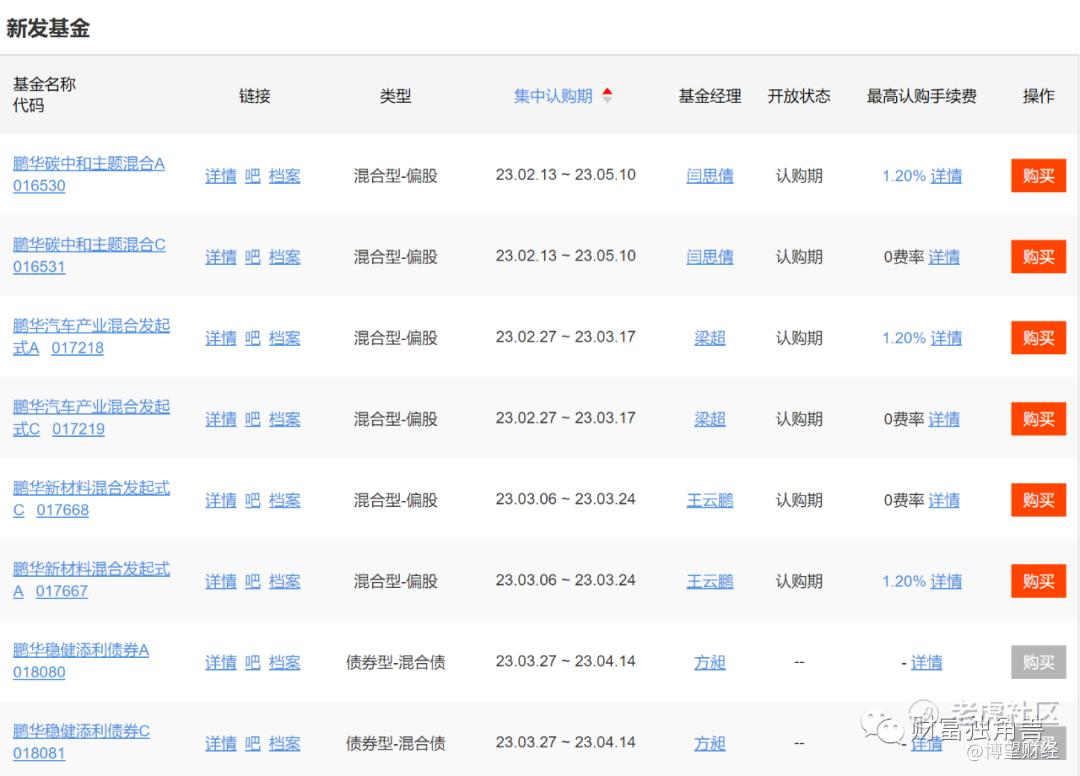The width and height of the screenshot is (1080, 776).
Task: Open 详情 link in 016530 row links column
Action: click(220, 176)
